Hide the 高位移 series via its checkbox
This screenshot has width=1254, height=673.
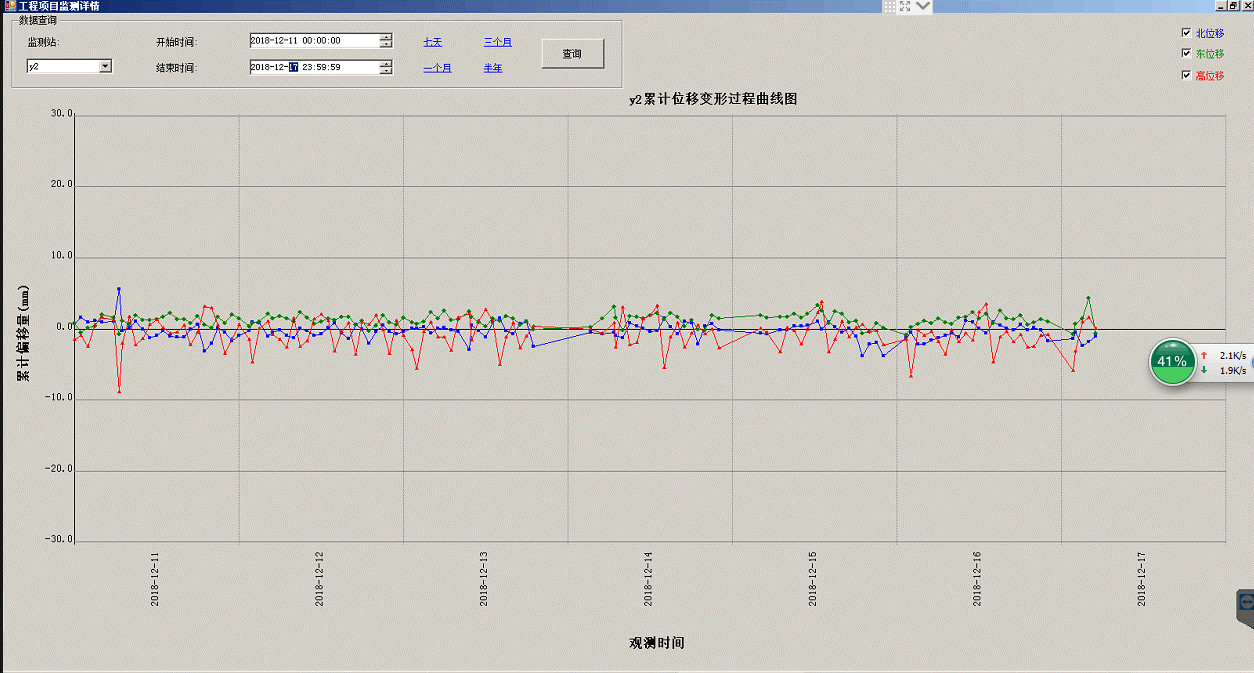click(1187, 75)
